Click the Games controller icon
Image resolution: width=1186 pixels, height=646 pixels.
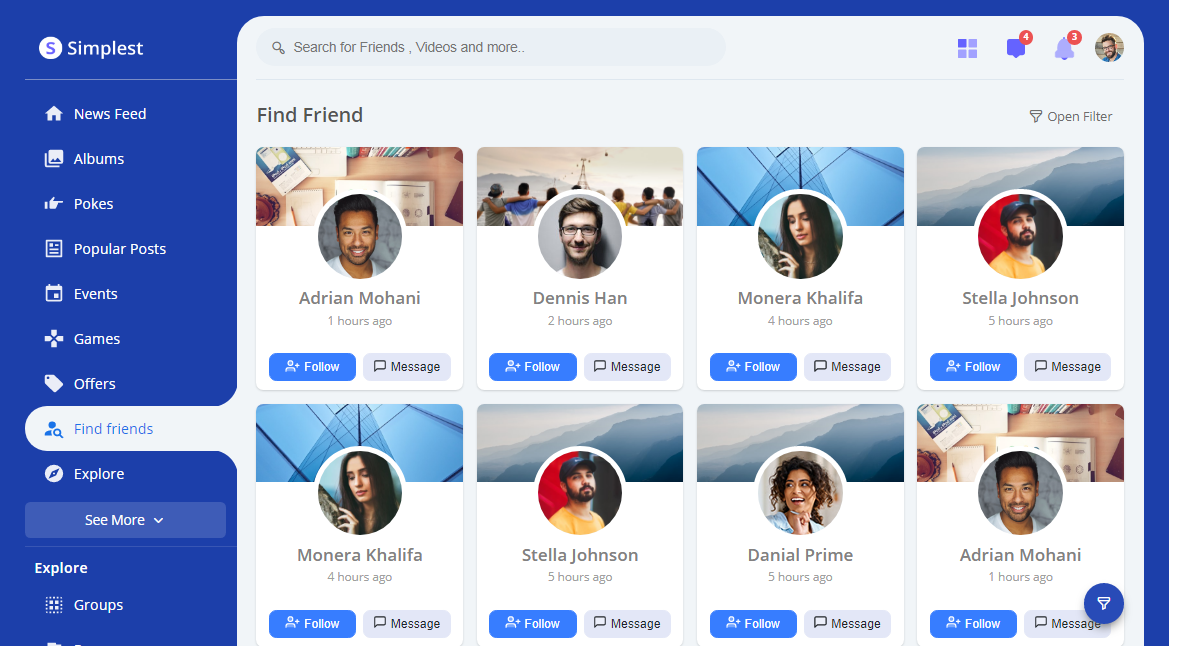(54, 339)
